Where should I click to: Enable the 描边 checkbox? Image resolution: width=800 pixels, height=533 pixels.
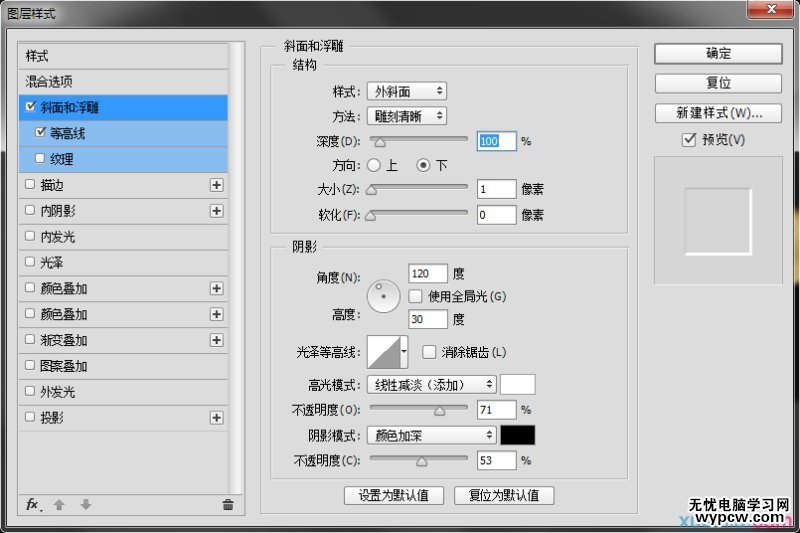30,184
